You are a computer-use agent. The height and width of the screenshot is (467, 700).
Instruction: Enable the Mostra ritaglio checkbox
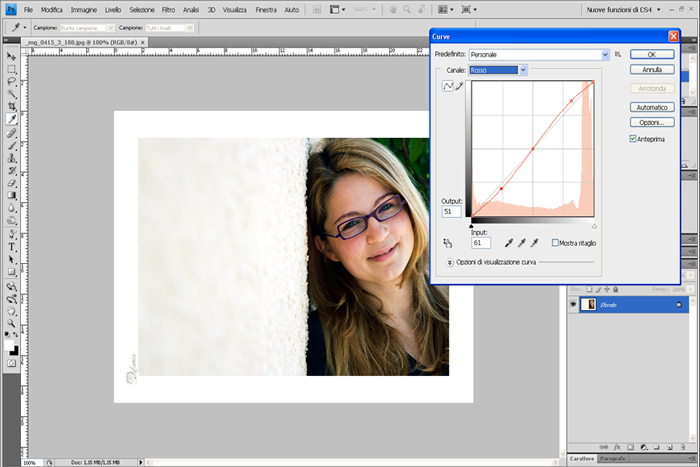point(555,243)
